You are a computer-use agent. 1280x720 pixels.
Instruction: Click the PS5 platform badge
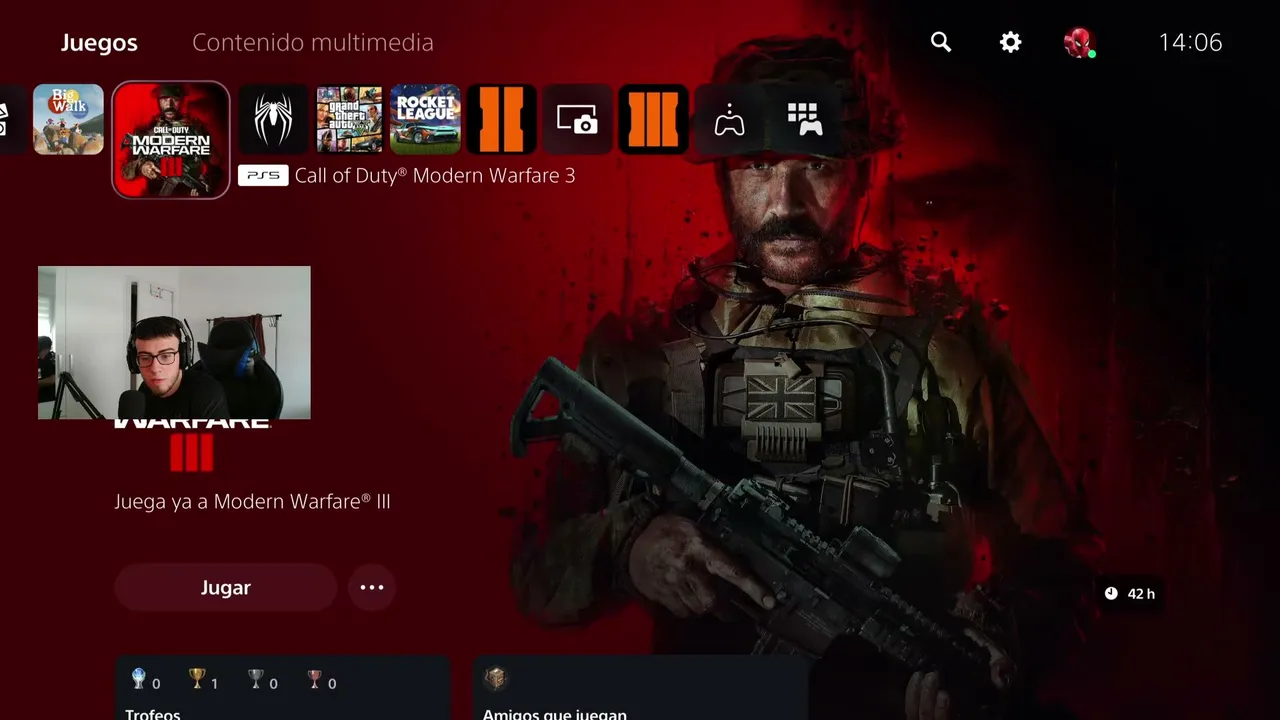coord(263,176)
